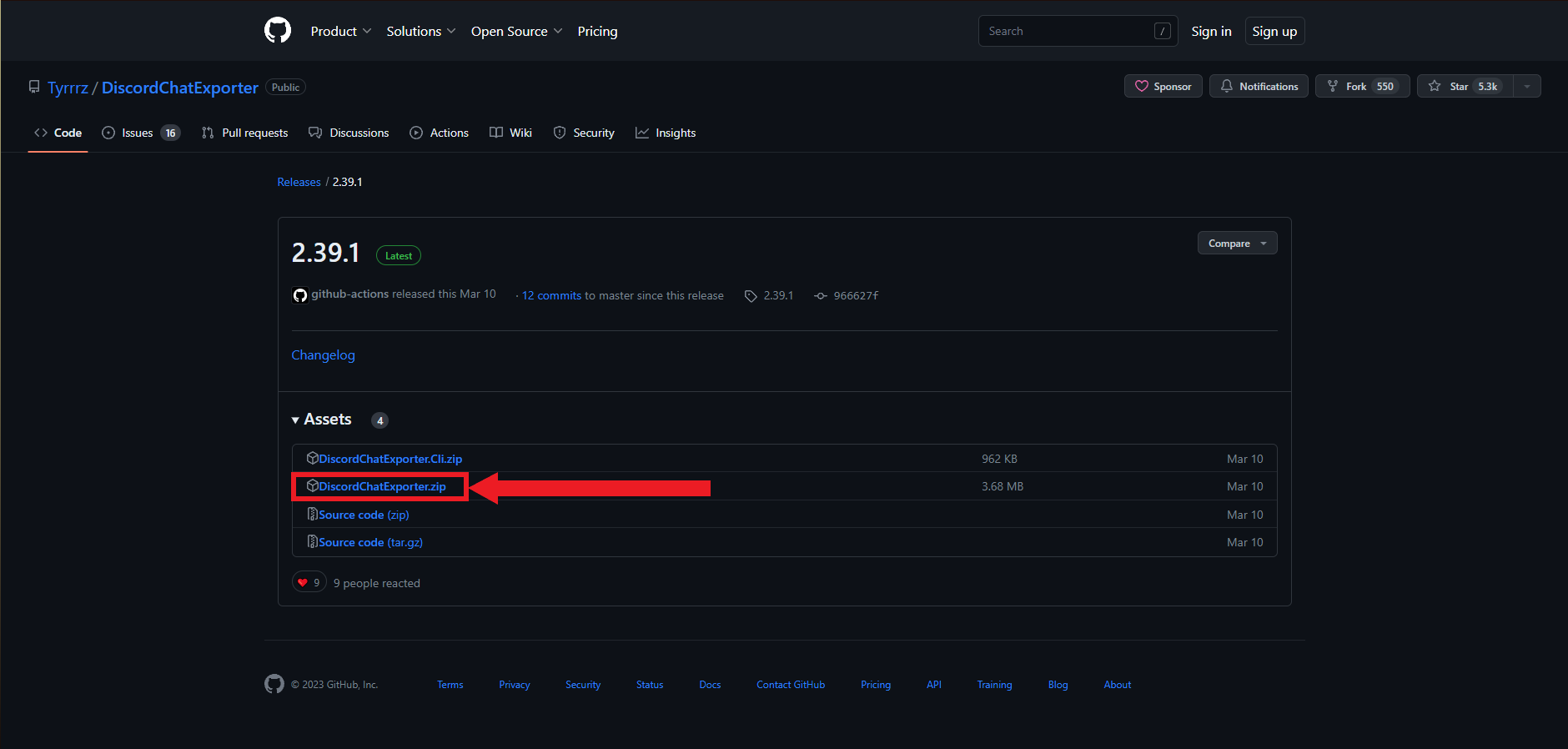Viewport: 1568px width, 749px height.
Task: Click the commit 966627f hash icon
Action: (821, 296)
